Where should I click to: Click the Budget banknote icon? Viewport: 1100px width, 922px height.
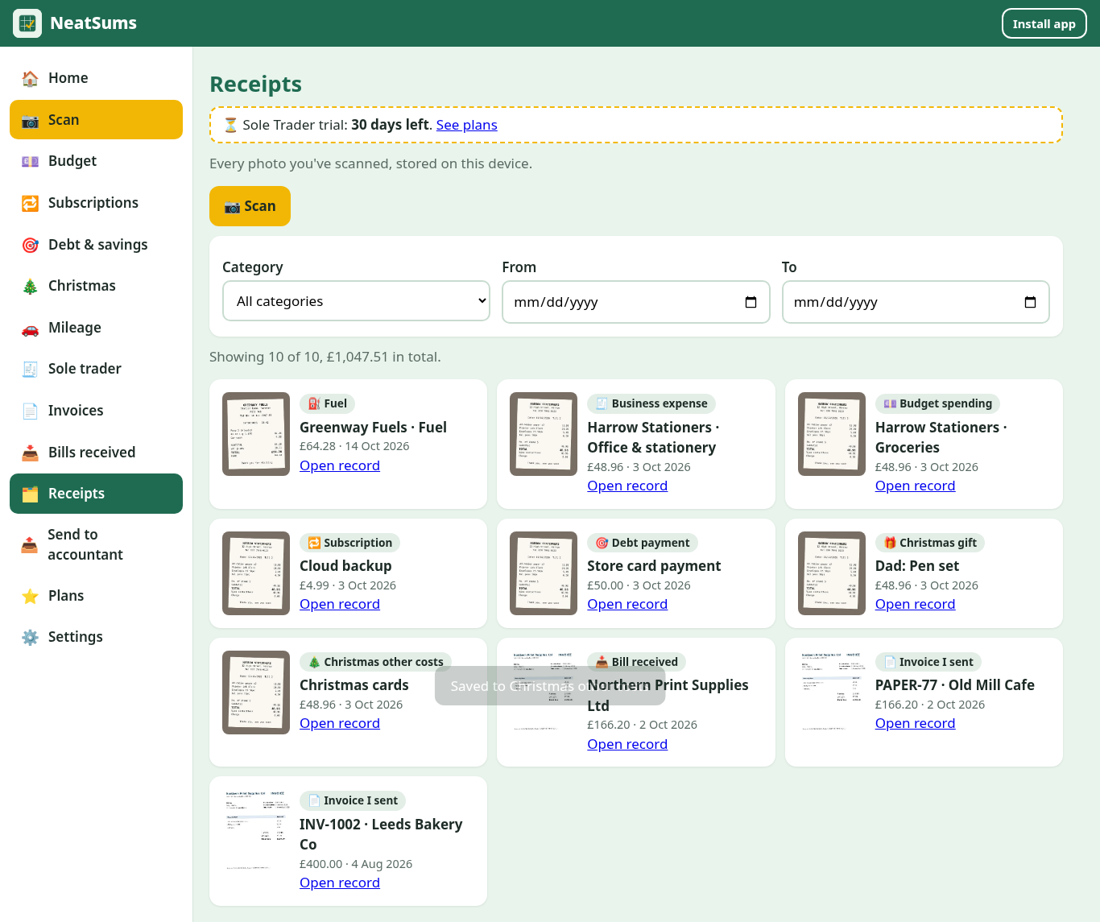click(30, 161)
